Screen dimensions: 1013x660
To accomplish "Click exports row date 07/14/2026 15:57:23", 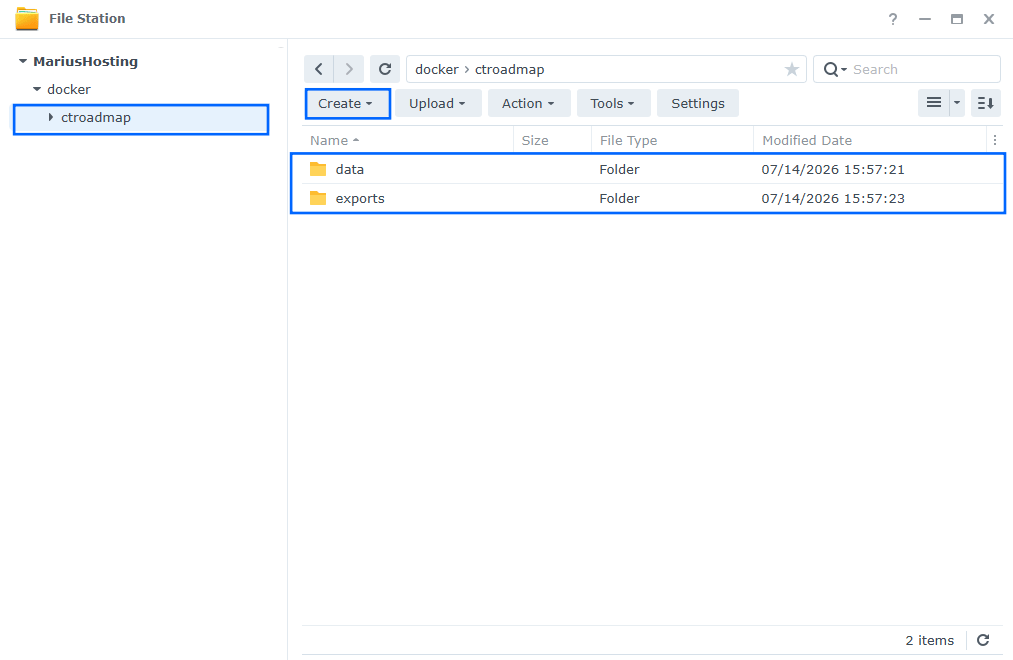I will 833,198.
